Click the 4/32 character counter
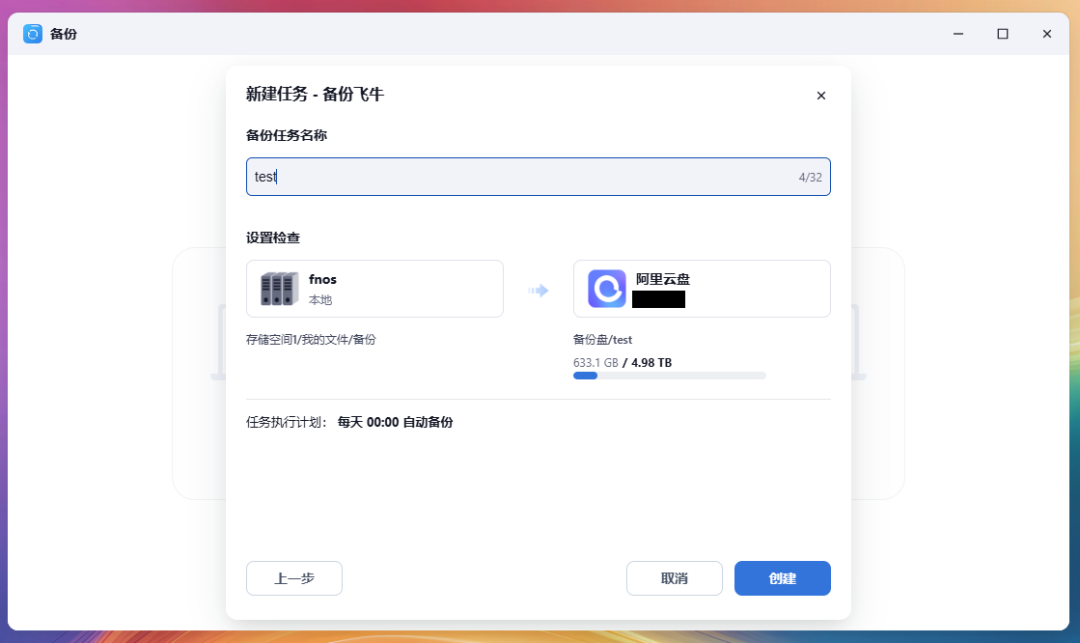 (x=810, y=178)
